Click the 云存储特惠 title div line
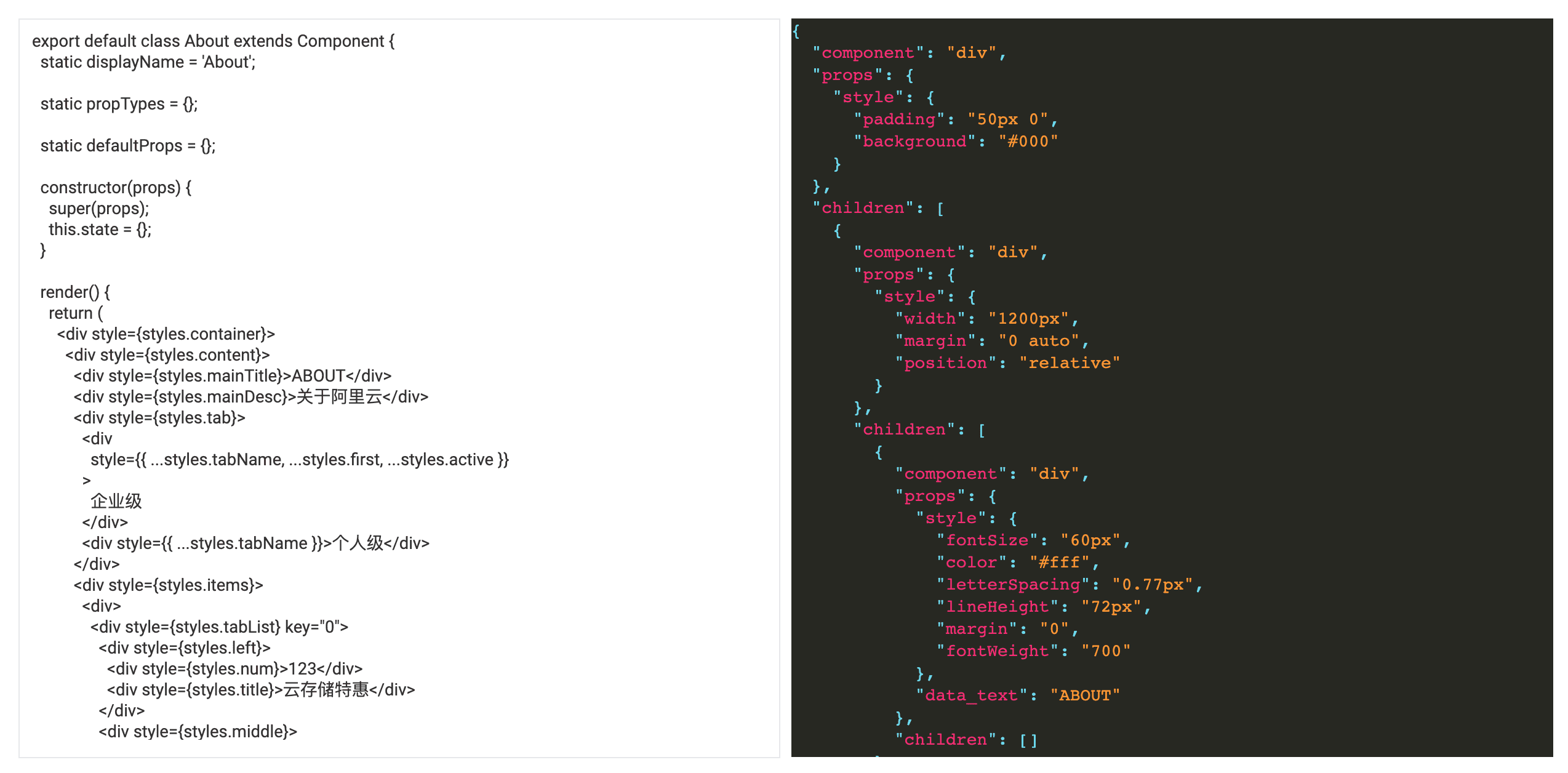 click(x=261, y=690)
